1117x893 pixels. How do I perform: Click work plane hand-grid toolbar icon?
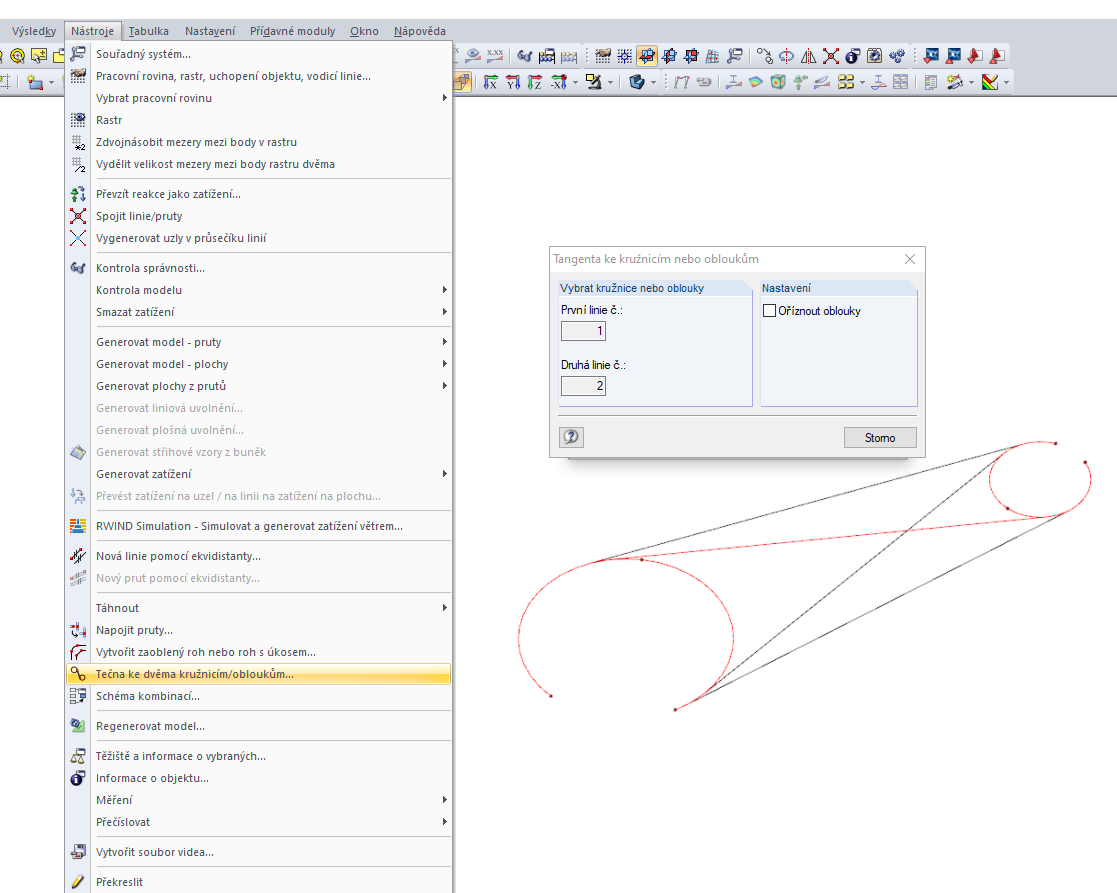pos(603,56)
